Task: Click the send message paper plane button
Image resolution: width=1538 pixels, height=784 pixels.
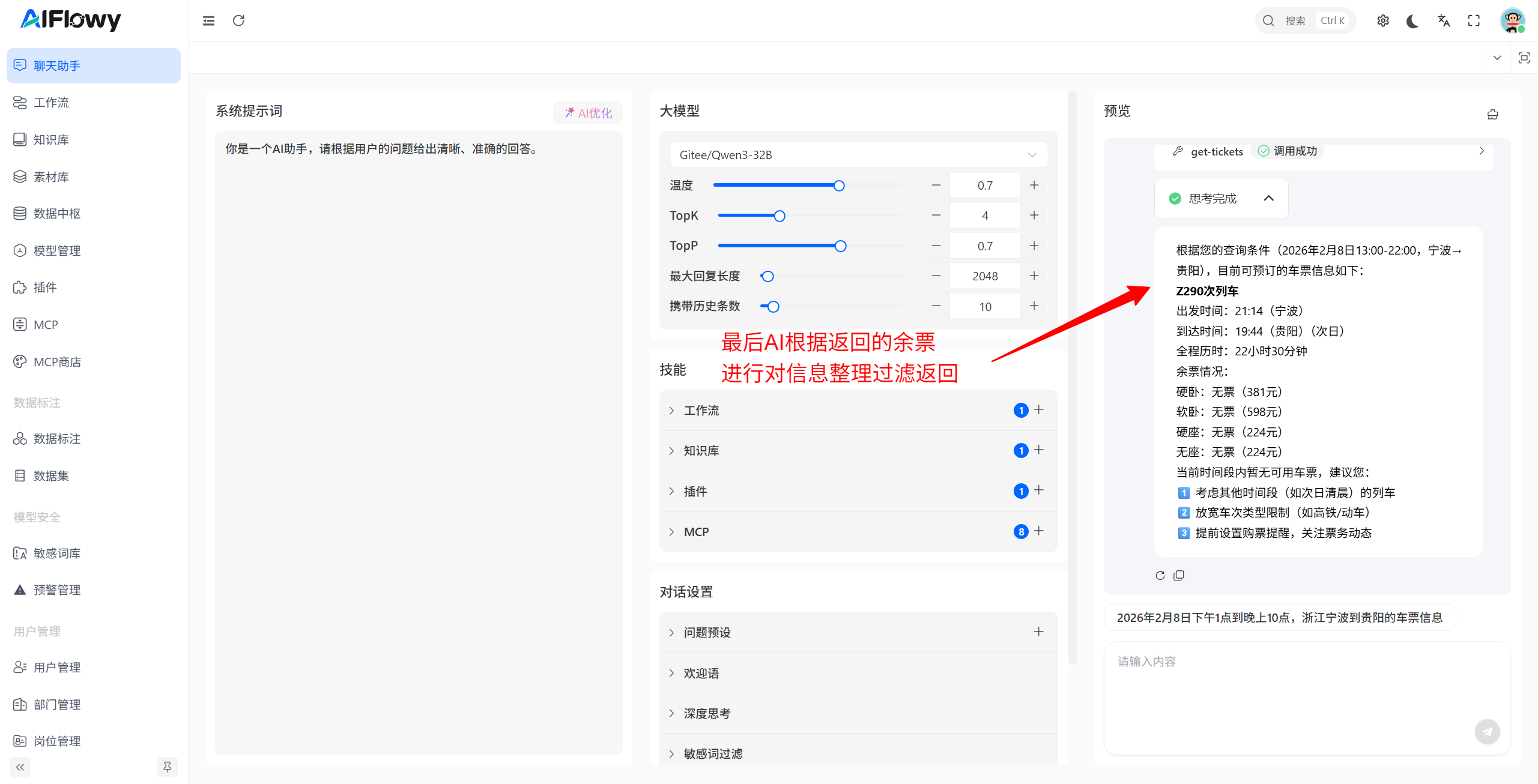Action: pos(1487,731)
